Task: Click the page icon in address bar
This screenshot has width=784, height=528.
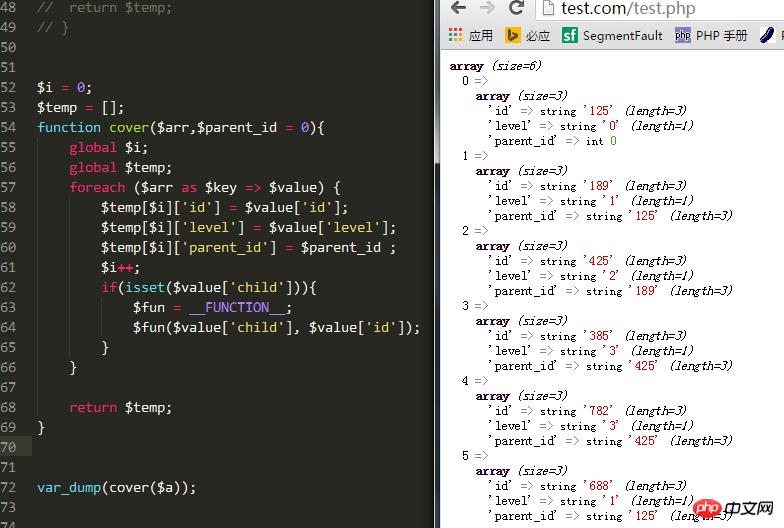Action: [x=548, y=8]
